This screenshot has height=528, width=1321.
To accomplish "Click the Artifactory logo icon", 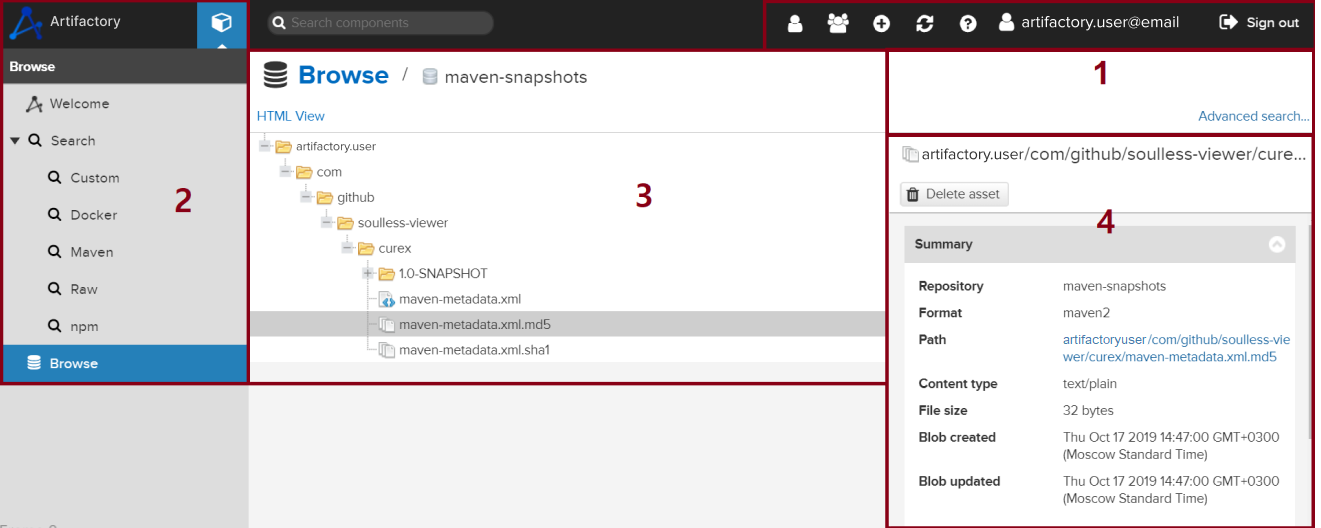I will pyautogui.click(x=24, y=22).
